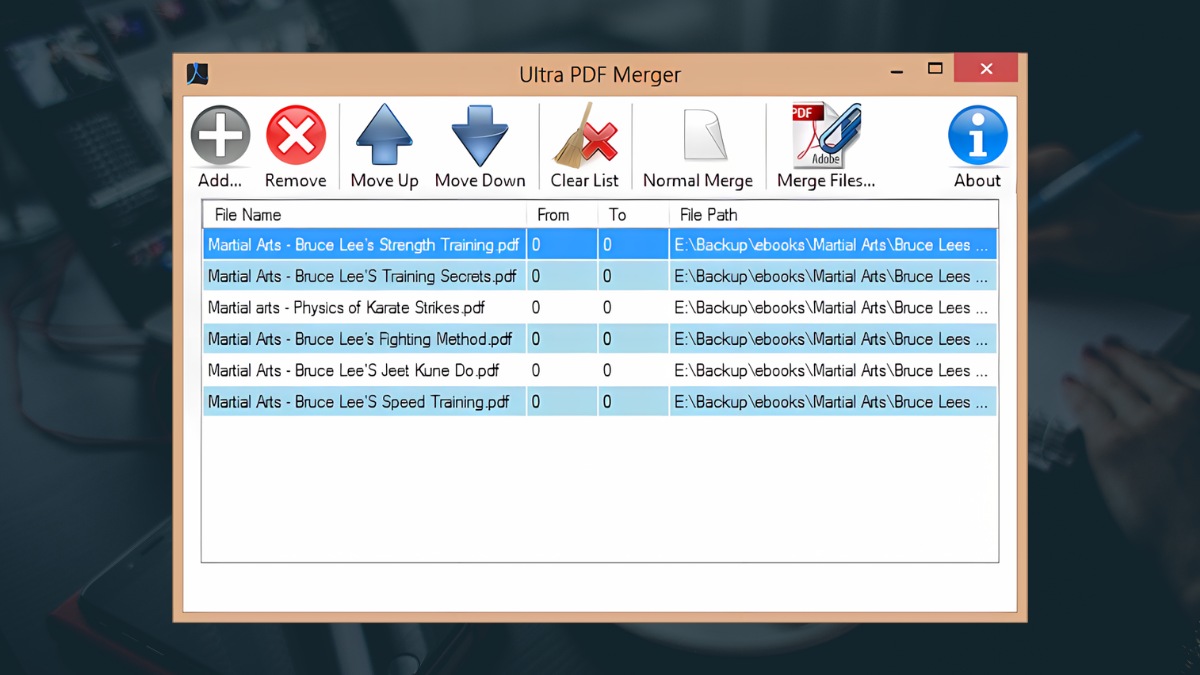Click the Move Down blue arrow icon
1200x675 pixels.
coord(480,135)
